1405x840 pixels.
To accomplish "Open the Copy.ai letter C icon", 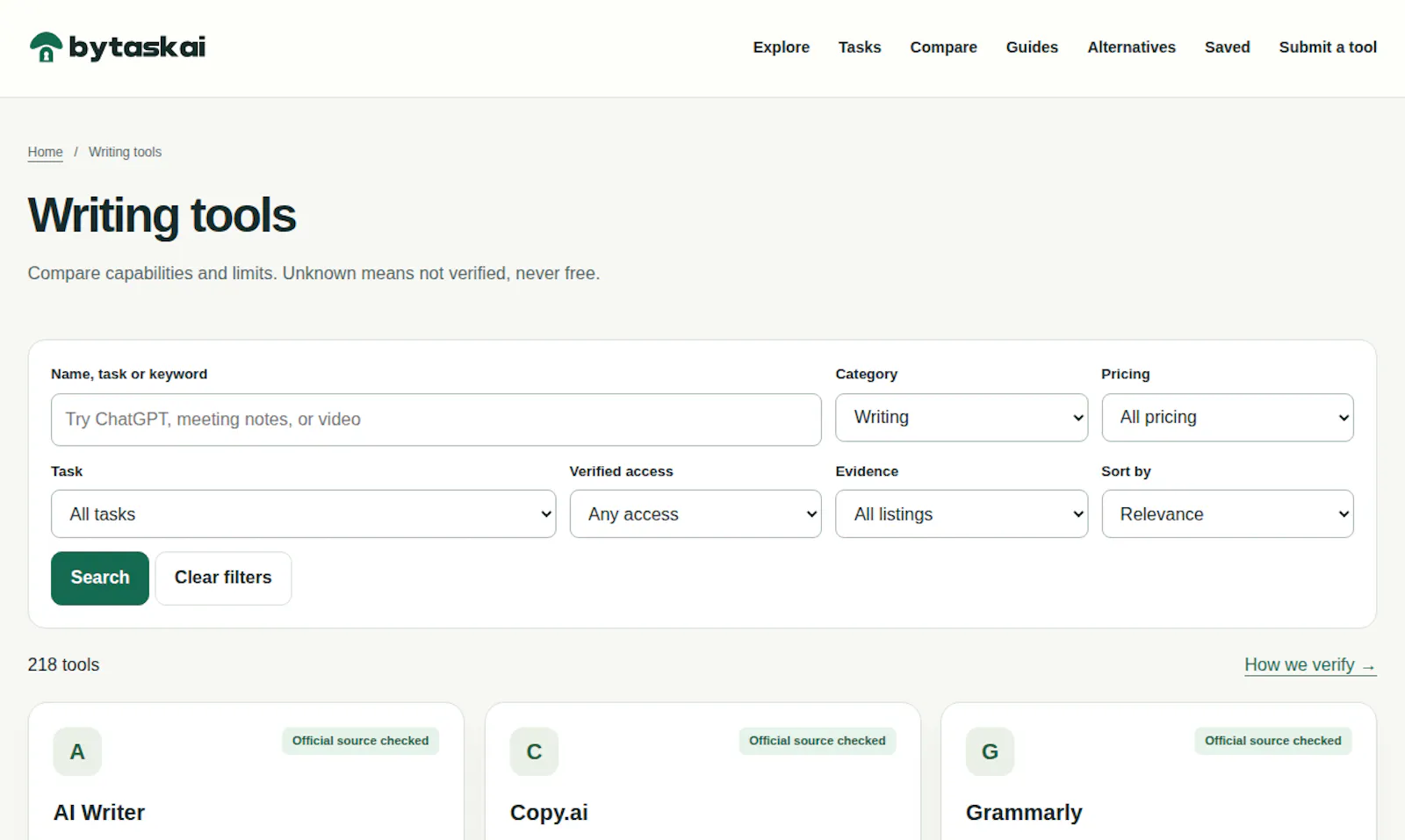I will pos(534,751).
